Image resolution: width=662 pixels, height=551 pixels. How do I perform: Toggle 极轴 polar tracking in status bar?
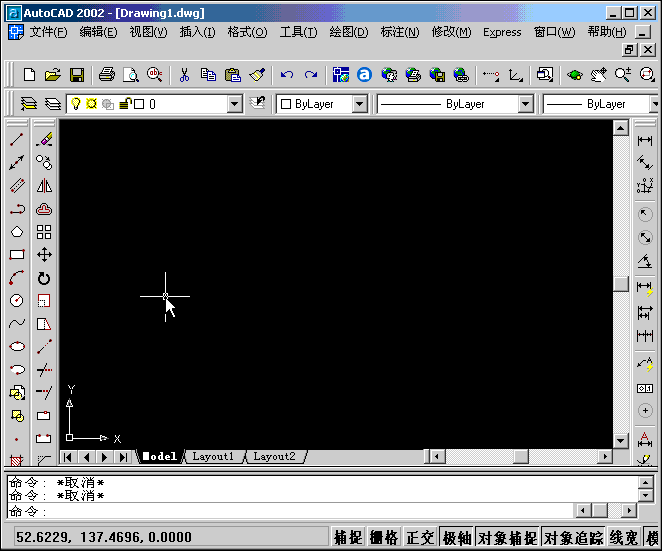click(x=457, y=537)
